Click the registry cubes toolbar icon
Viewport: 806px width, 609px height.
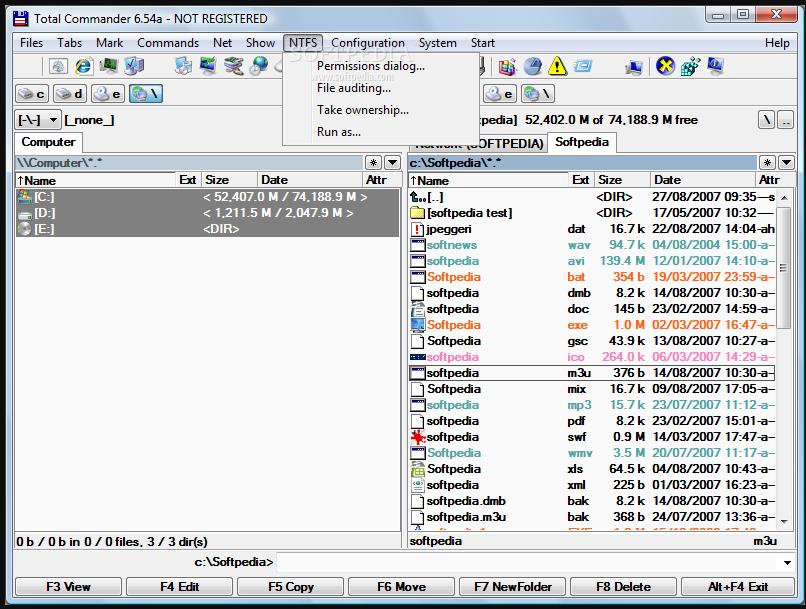pyautogui.click(x=690, y=66)
